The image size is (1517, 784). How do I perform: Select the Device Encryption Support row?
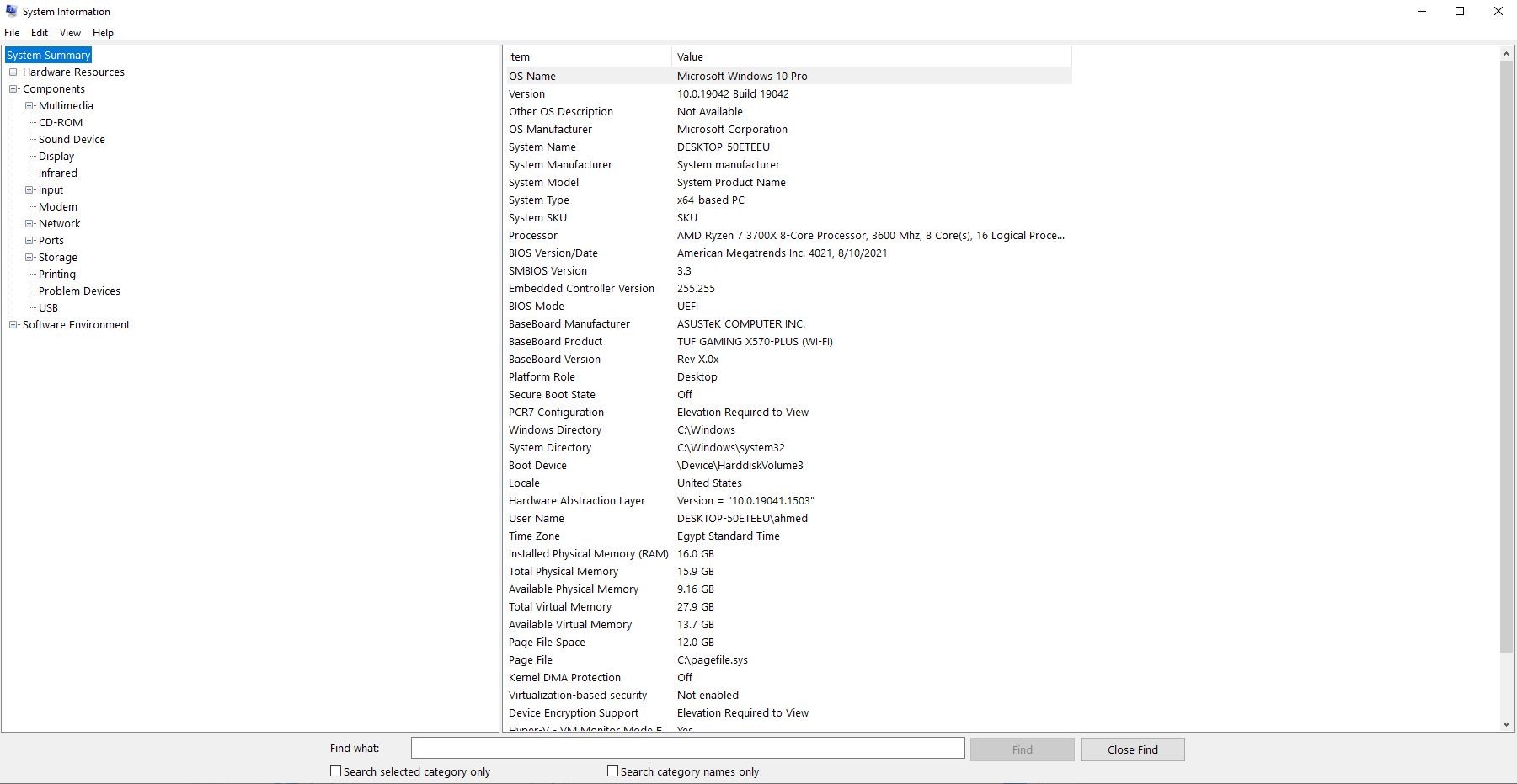pos(788,713)
